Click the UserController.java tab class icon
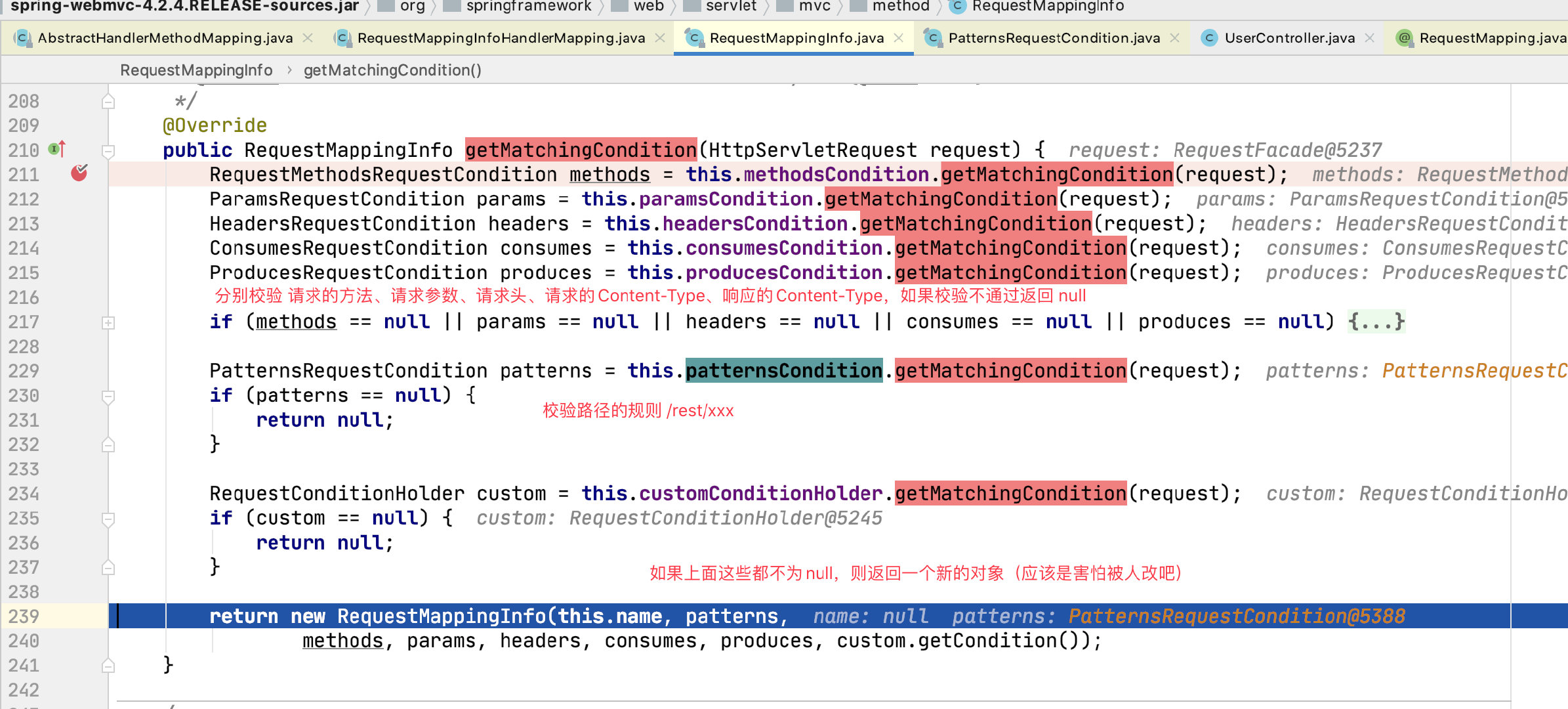The image size is (1568, 709). click(x=1209, y=38)
